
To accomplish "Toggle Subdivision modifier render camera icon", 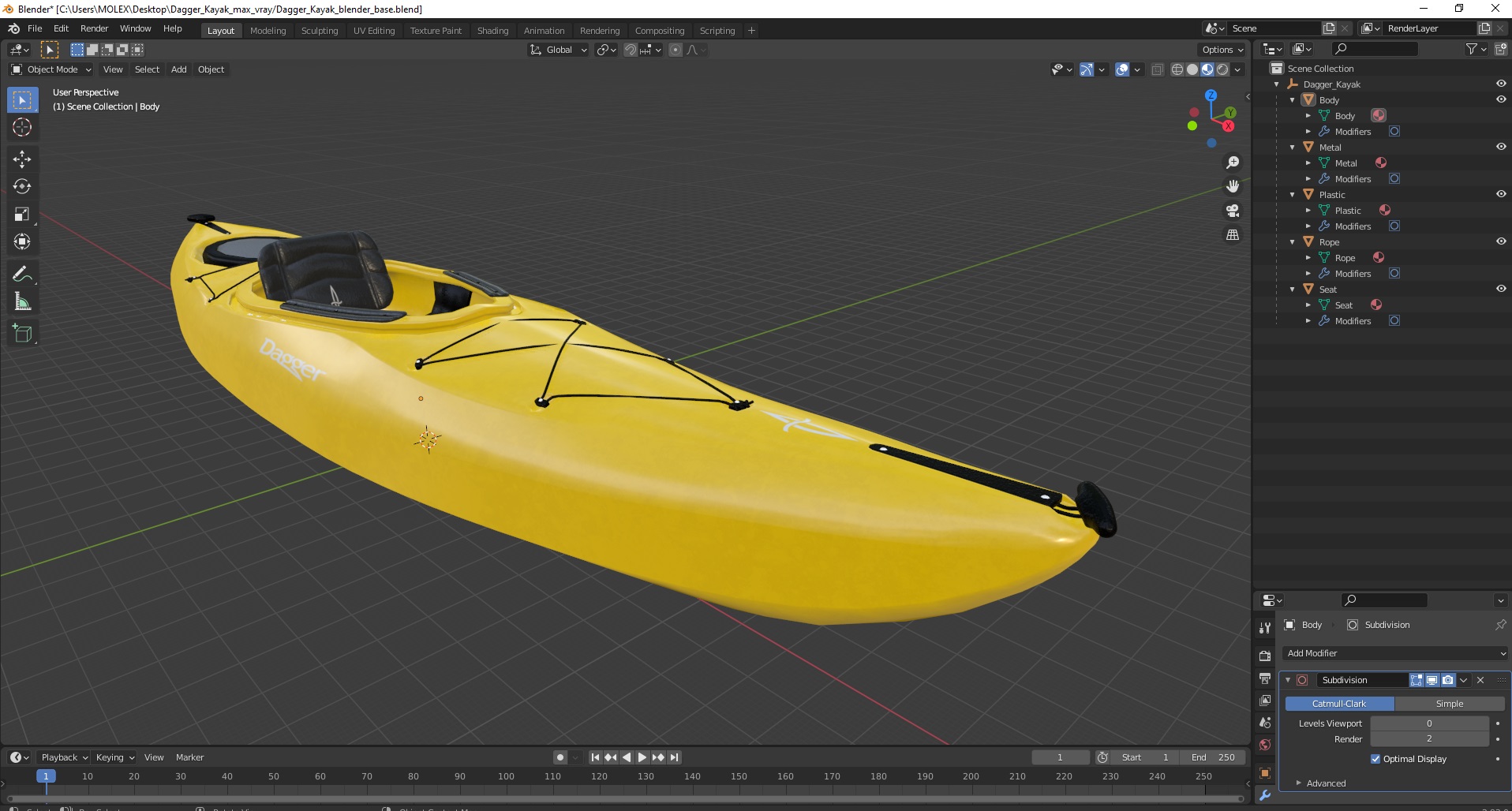I will [1448, 680].
